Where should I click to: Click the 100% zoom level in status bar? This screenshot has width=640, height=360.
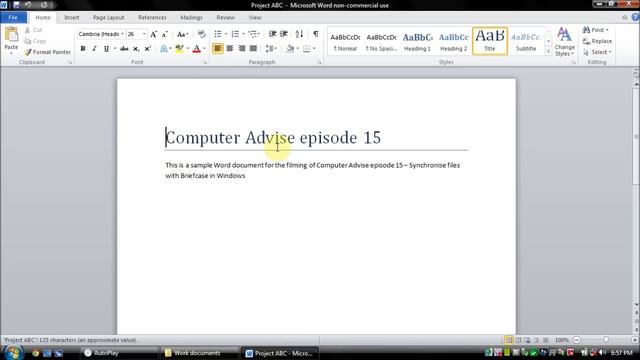562,340
